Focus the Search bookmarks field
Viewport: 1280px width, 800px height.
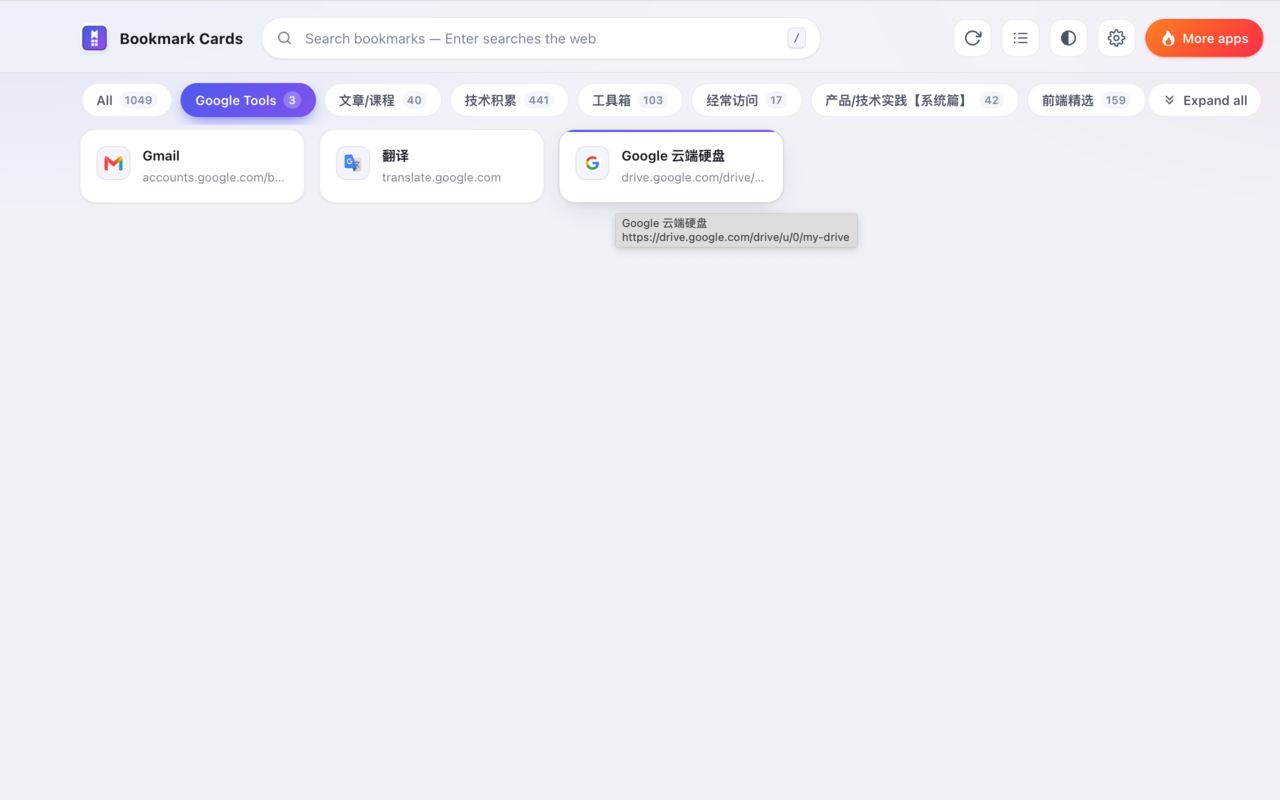(x=541, y=39)
